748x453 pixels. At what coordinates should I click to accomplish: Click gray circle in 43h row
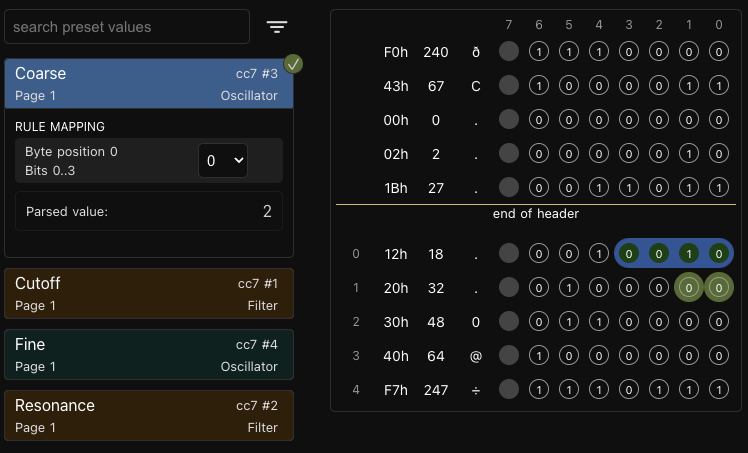pos(509,86)
